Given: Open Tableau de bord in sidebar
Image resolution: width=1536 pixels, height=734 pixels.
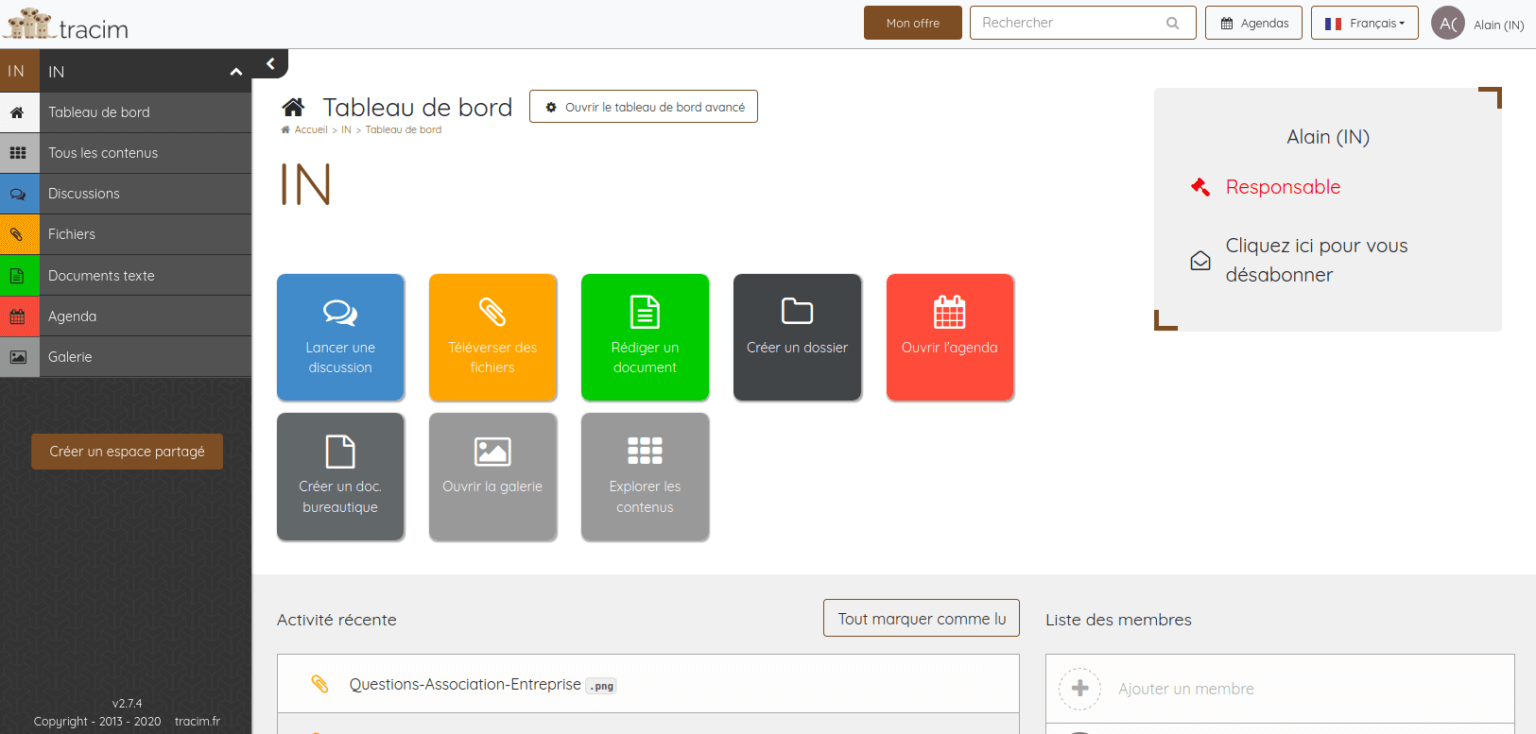Looking at the screenshot, I should (126, 112).
